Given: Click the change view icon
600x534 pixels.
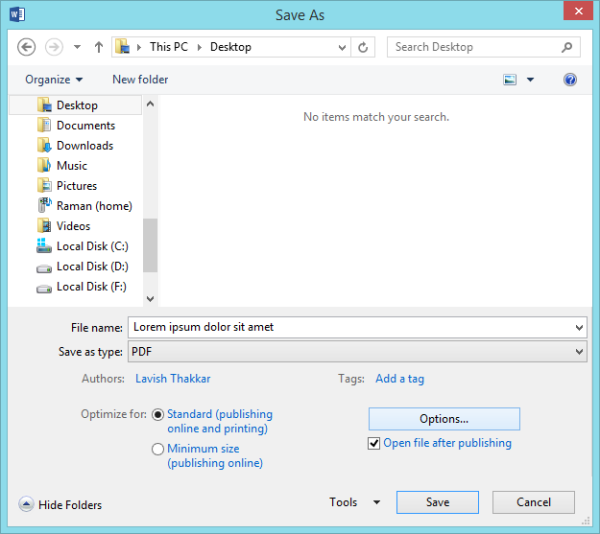Looking at the screenshot, I should tap(510, 80).
